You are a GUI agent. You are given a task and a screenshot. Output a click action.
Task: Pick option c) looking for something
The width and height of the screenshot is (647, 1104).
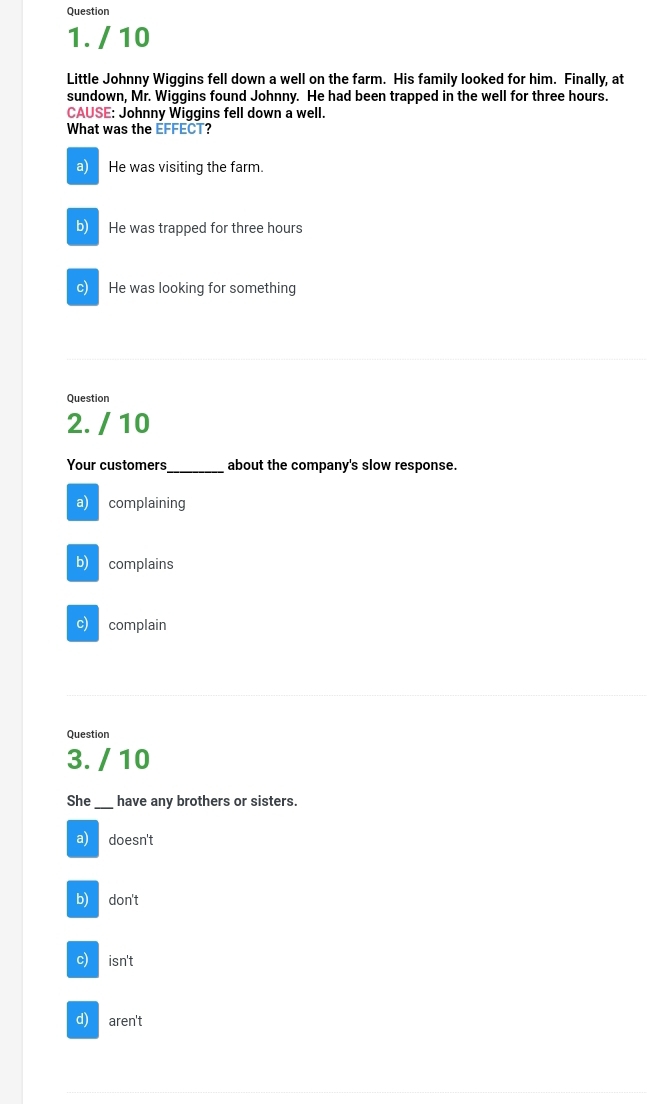pos(82,287)
